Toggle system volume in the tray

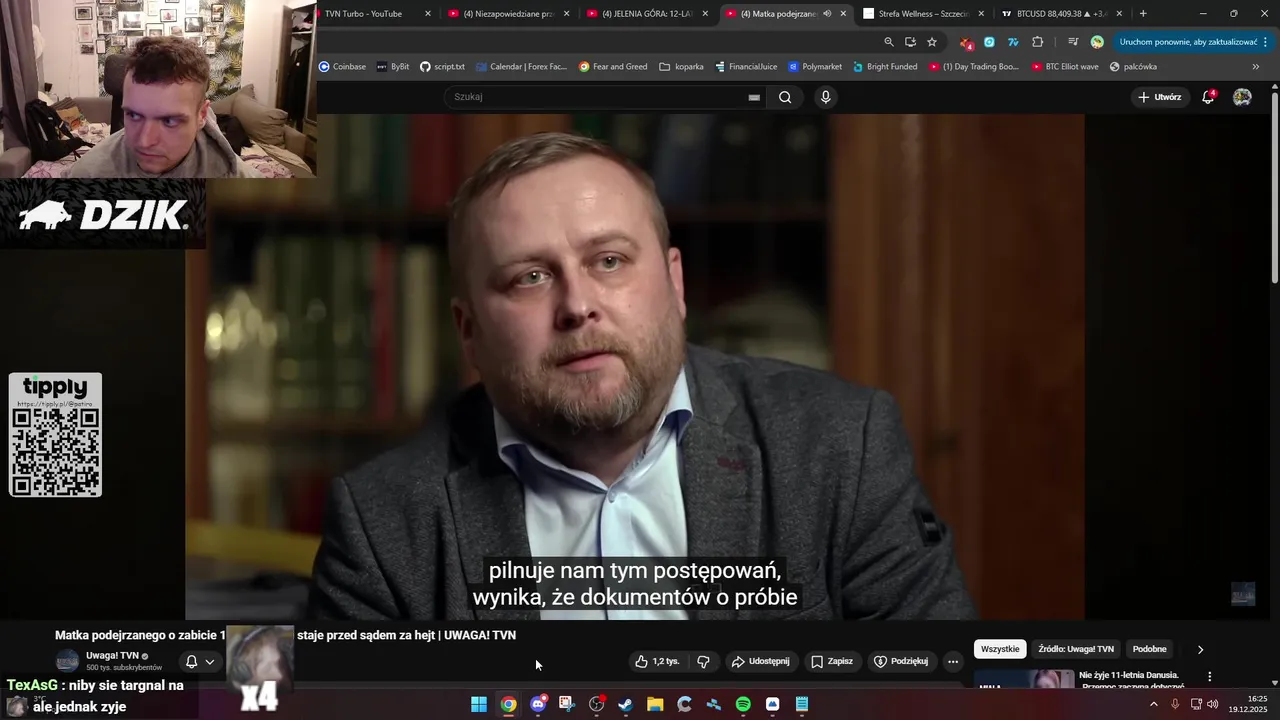(x=1213, y=705)
